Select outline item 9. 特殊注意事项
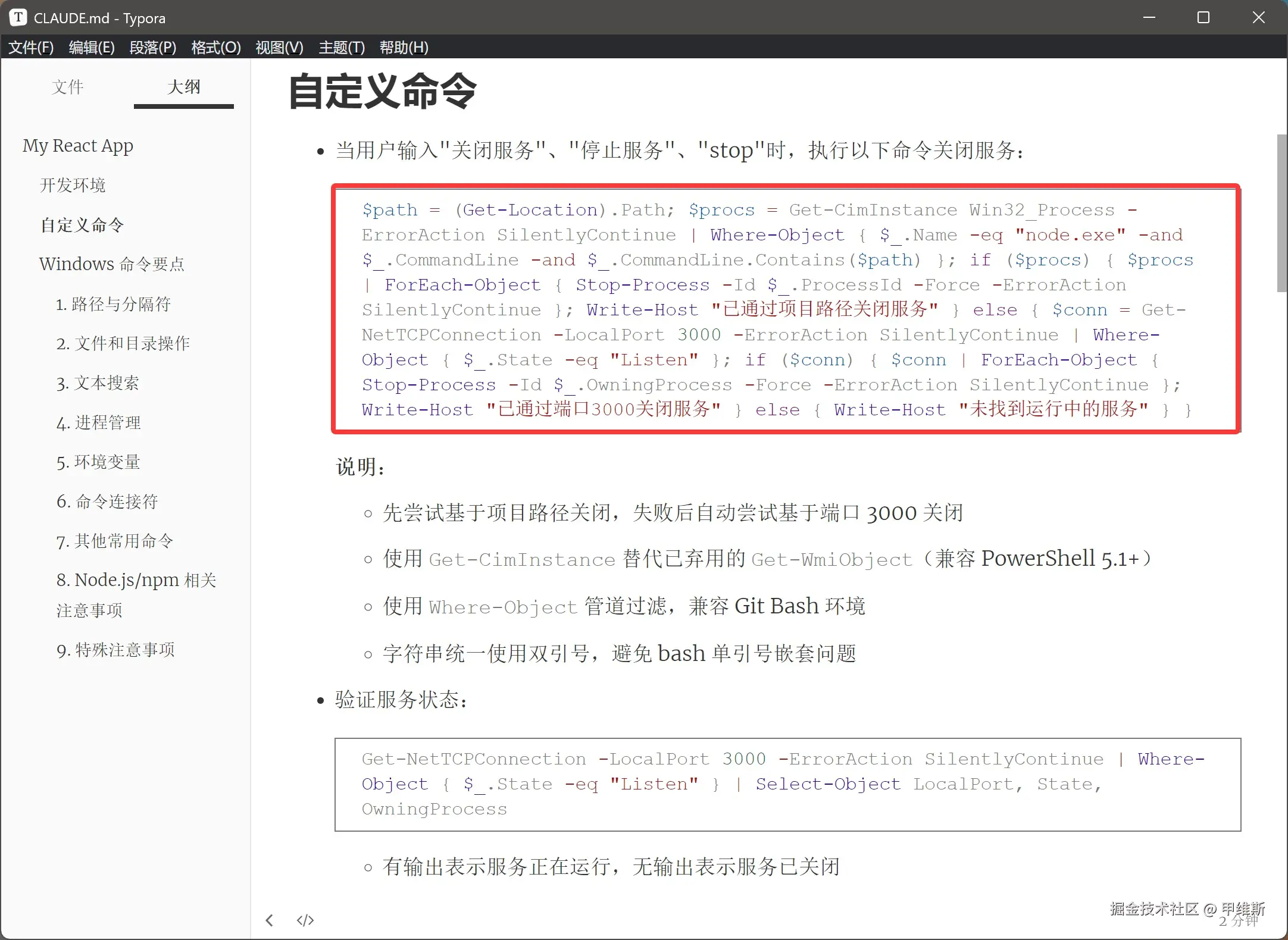The height and width of the screenshot is (940, 1288). [x=115, y=650]
